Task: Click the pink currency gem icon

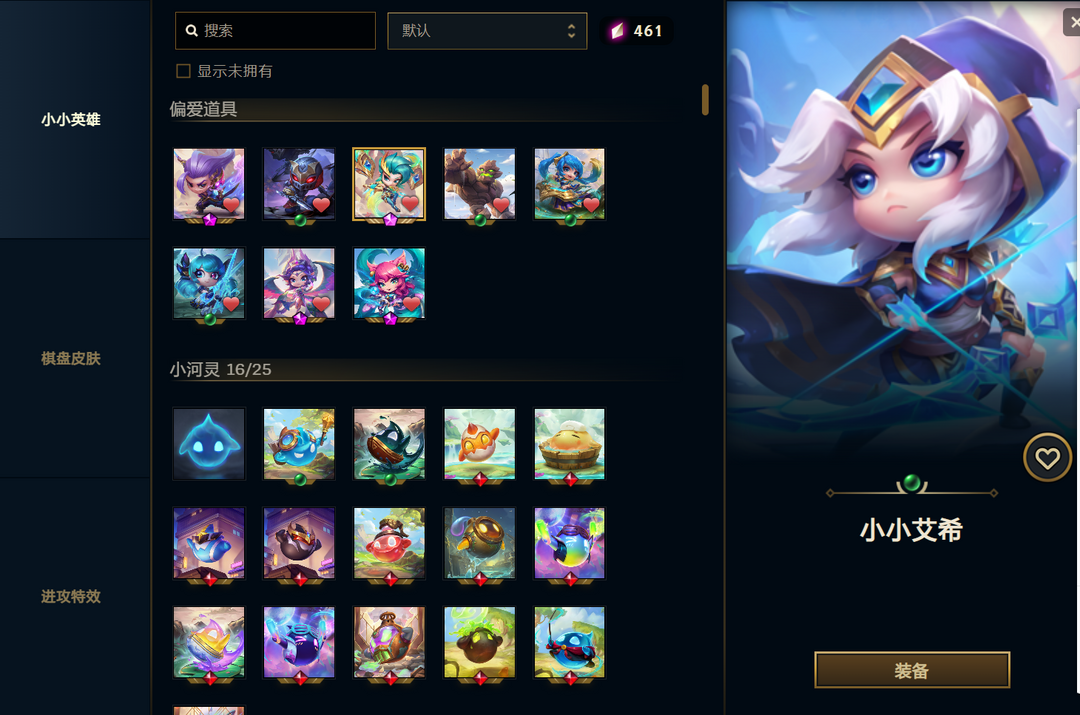Action: pos(617,31)
